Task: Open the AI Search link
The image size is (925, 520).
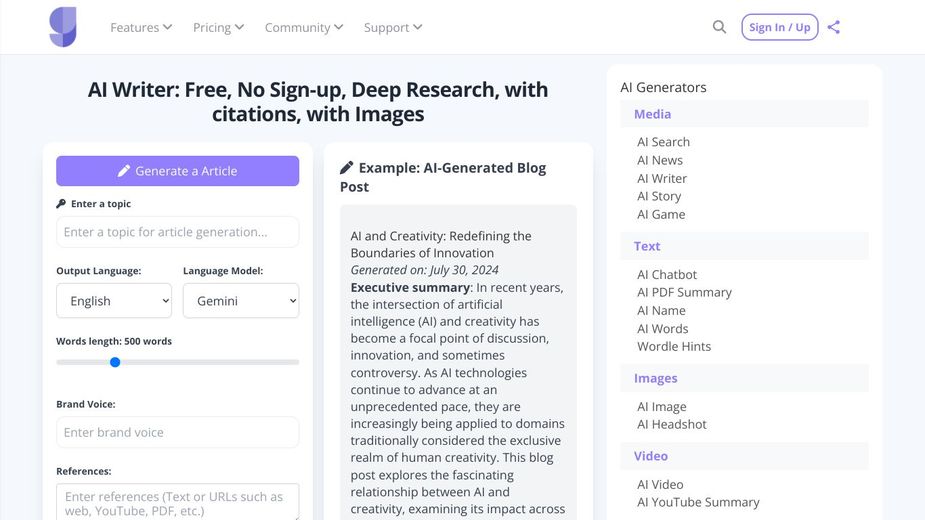Action: (663, 142)
